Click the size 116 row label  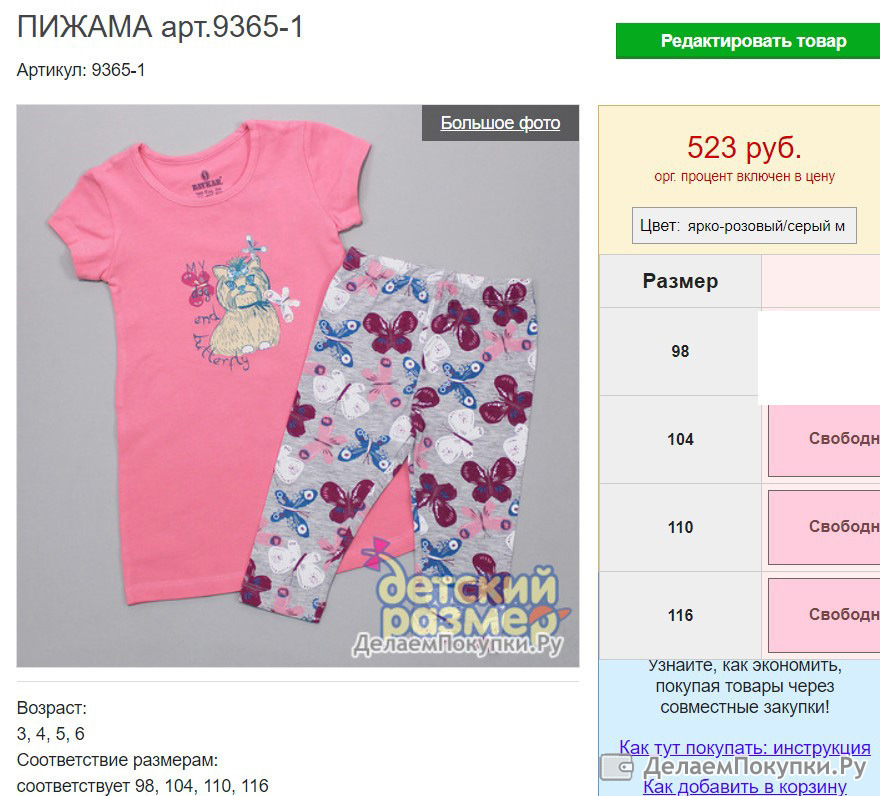pyautogui.click(x=680, y=616)
